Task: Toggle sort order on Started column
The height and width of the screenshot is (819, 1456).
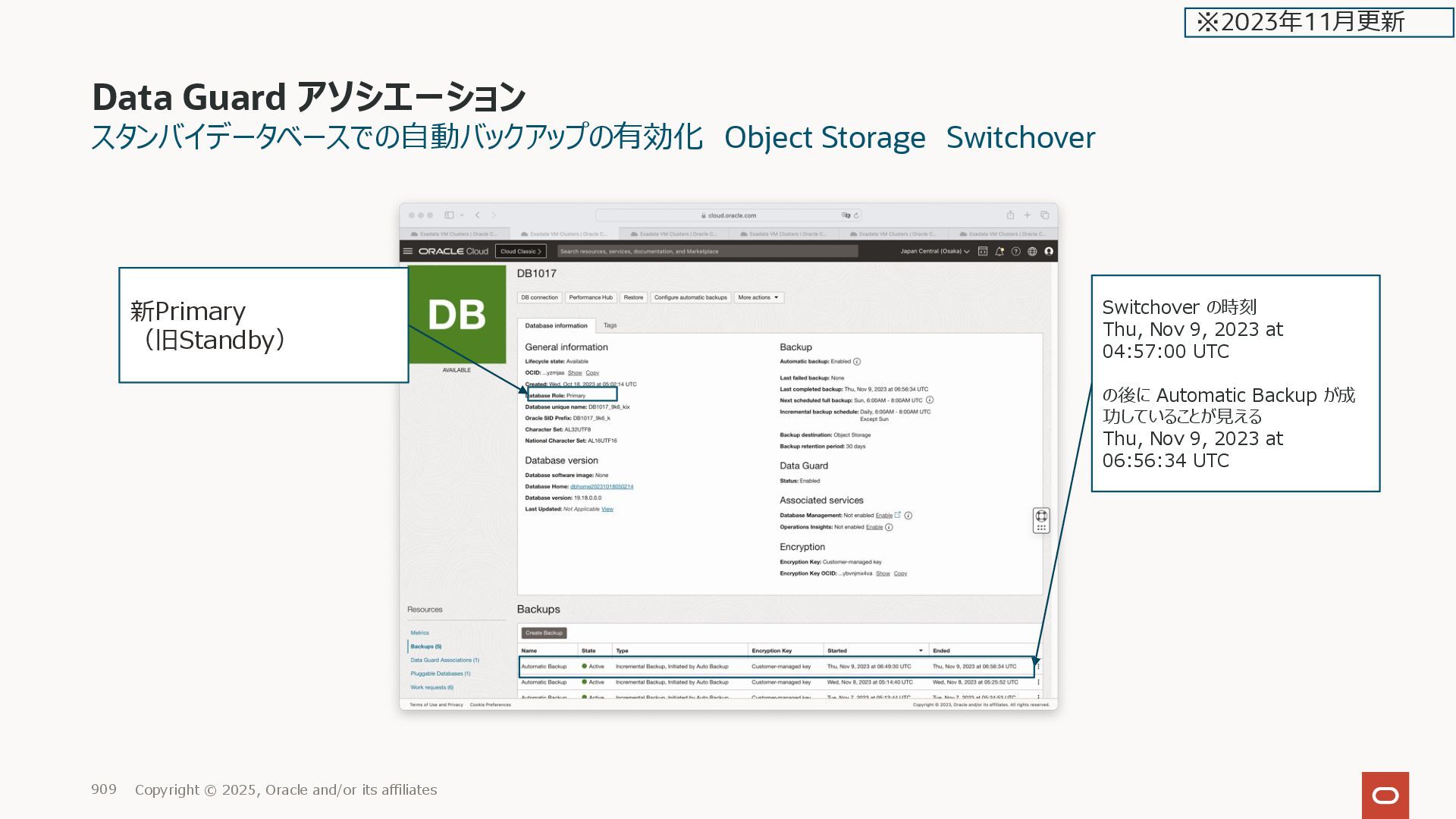Action: click(921, 651)
